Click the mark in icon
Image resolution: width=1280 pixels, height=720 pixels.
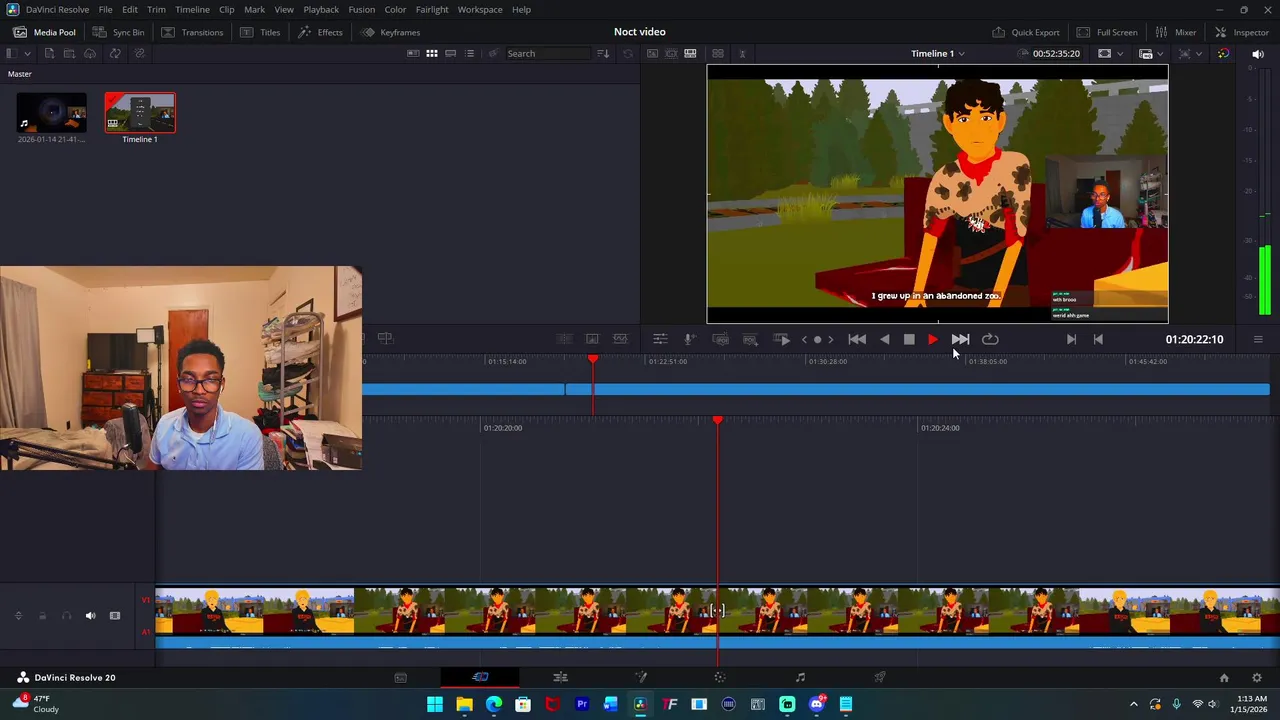pyautogui.click(x=1071, y=339)
